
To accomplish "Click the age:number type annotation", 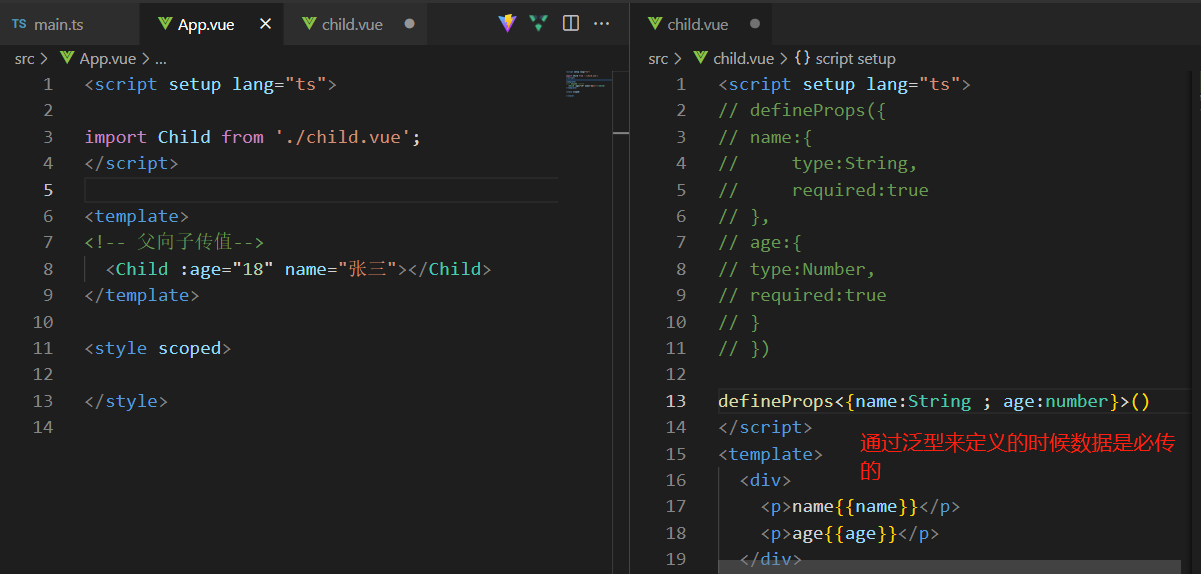I will click(x=1056, y=401).
